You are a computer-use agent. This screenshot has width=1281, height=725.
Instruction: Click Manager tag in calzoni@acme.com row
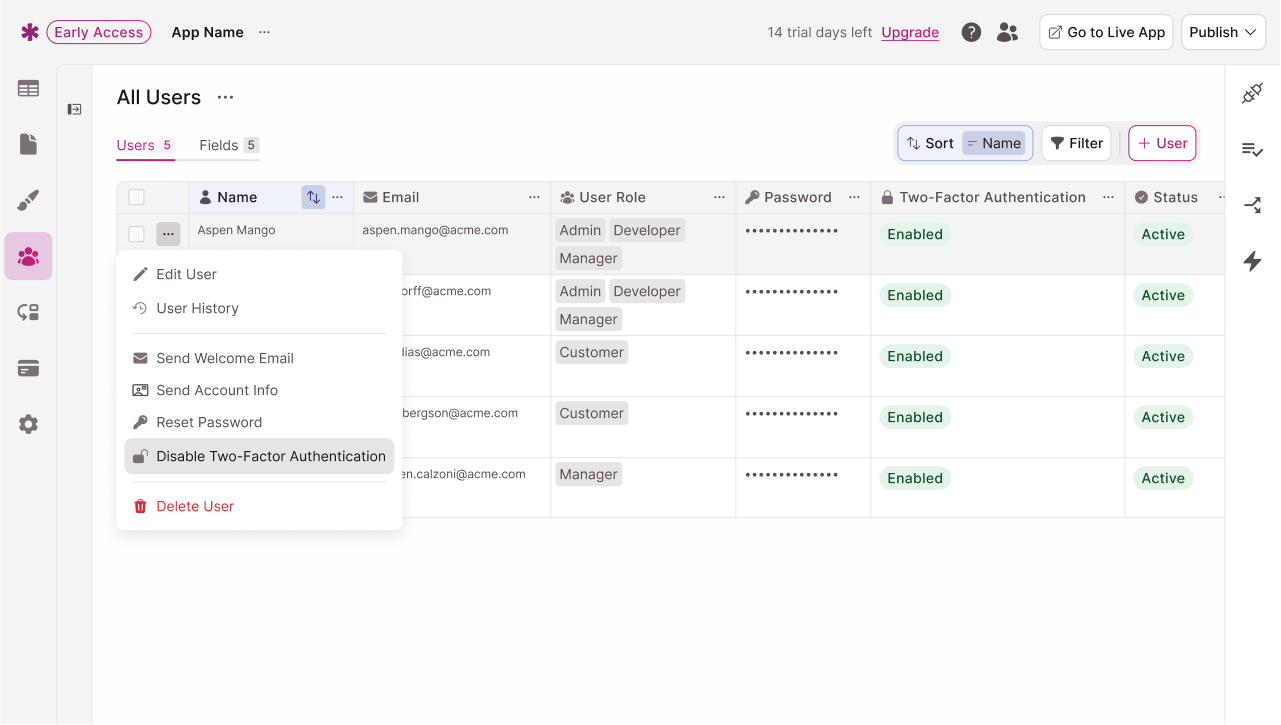click(x=588, y=474)
